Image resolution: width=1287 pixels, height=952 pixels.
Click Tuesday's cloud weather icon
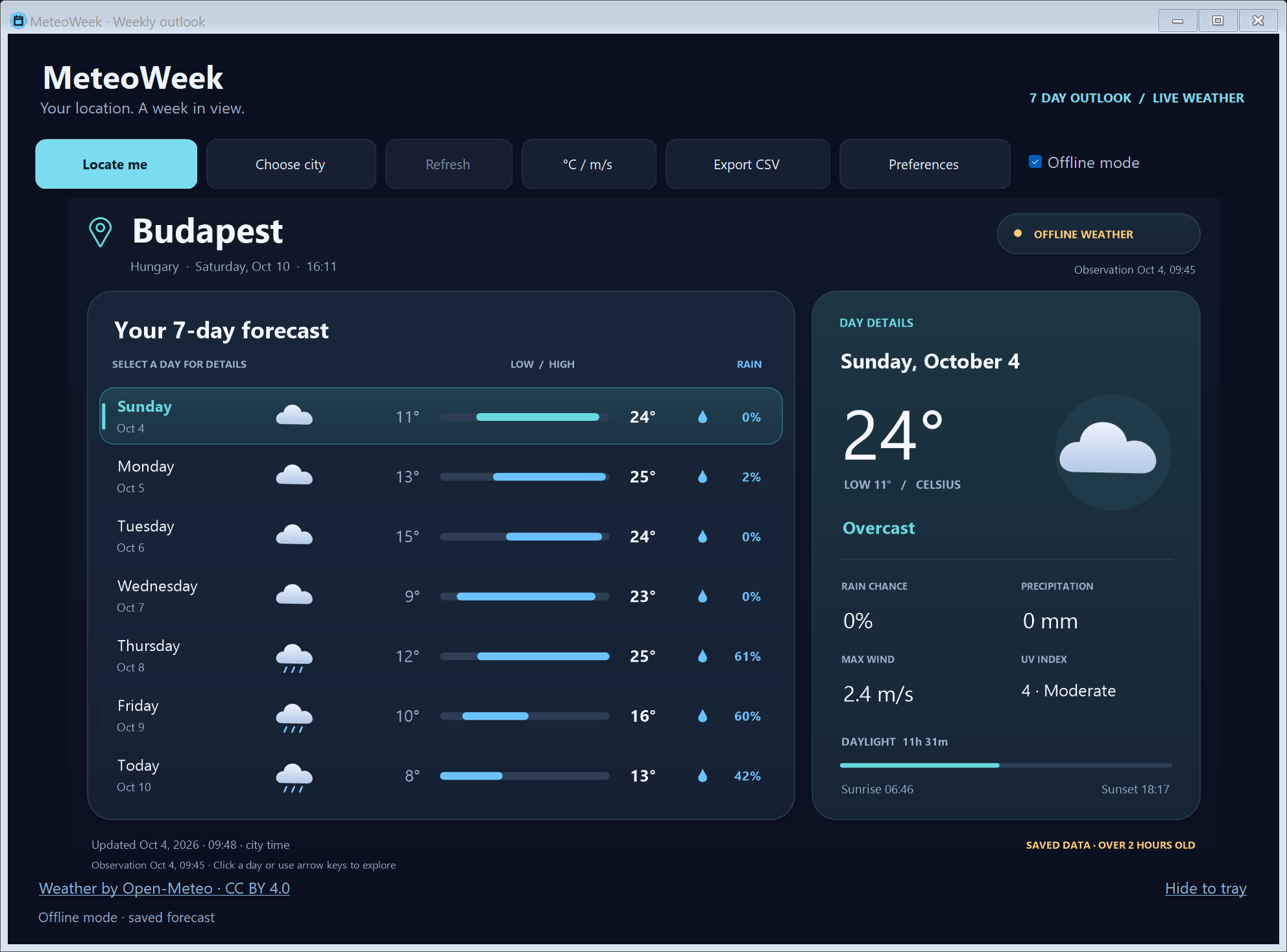(295, 535)
